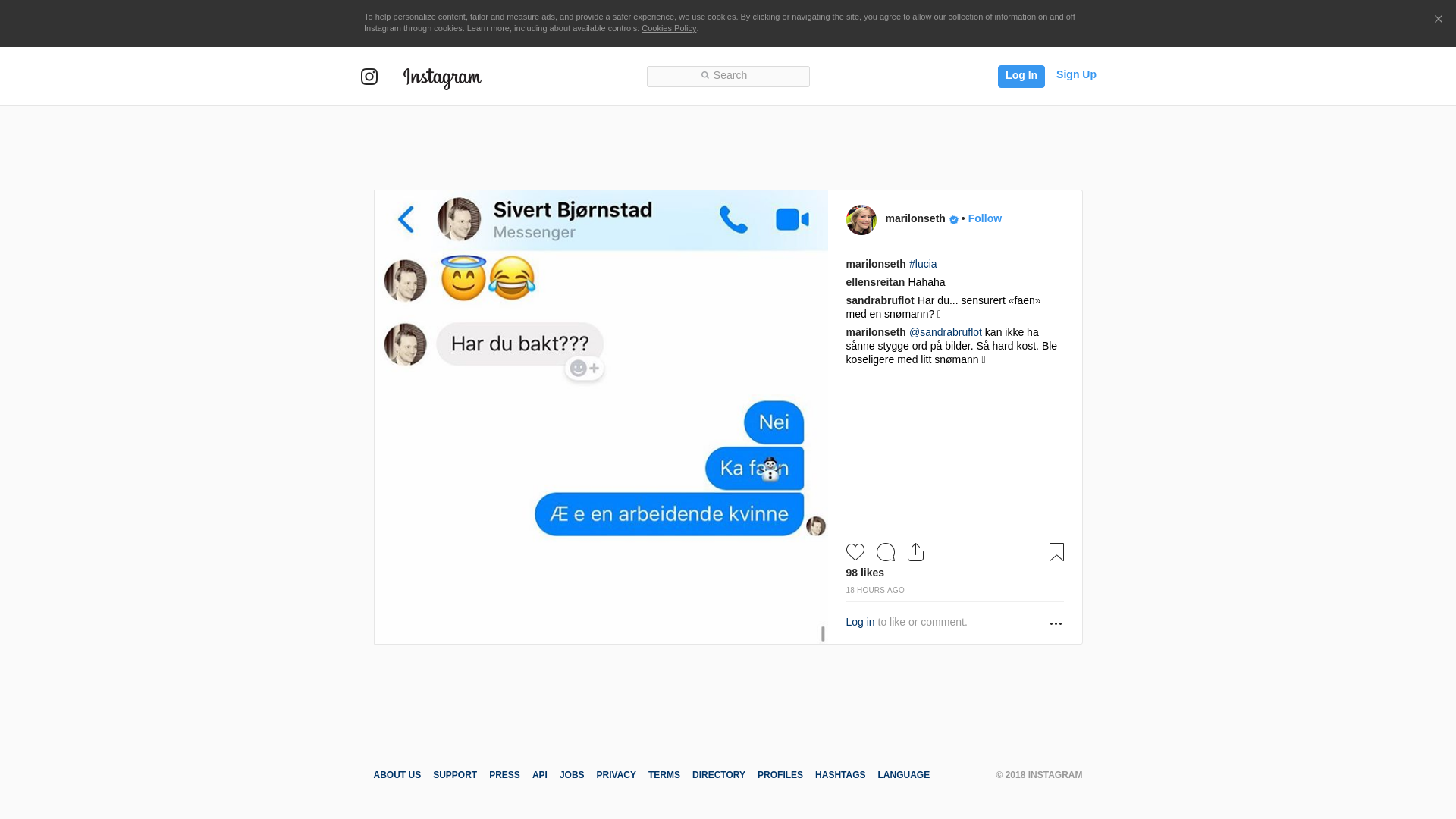Open comments via speech bubble icon
1456x819 pixels.
(x=886, y=552)
